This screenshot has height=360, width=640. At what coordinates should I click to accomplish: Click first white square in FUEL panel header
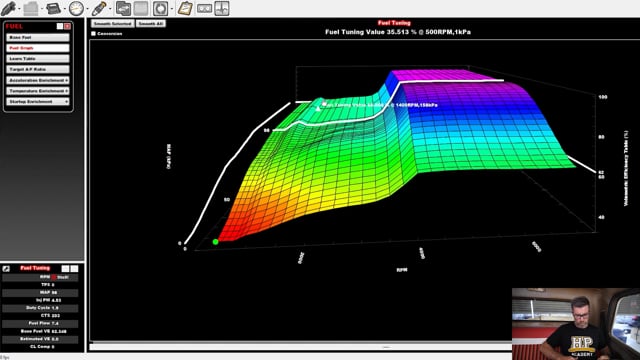(60, 26)
